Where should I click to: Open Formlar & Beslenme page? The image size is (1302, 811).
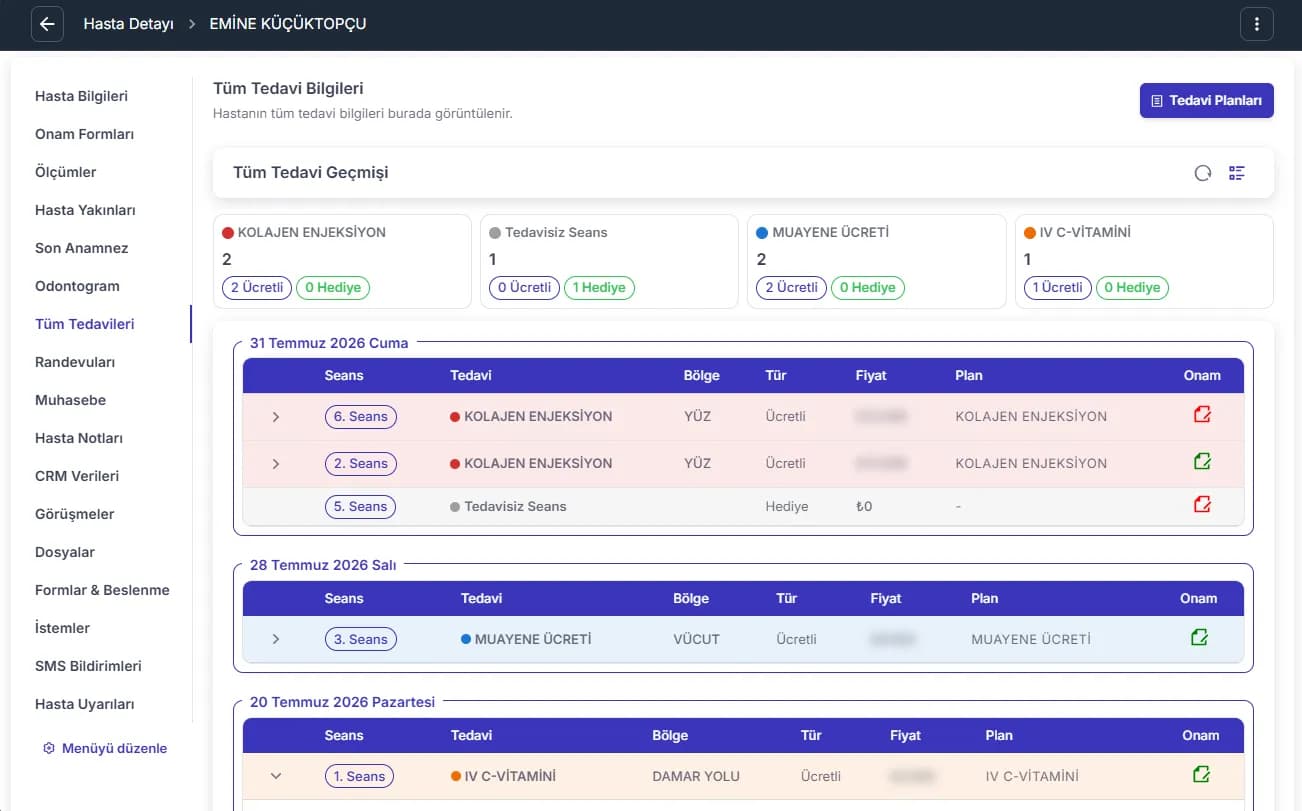coord(102,590)
